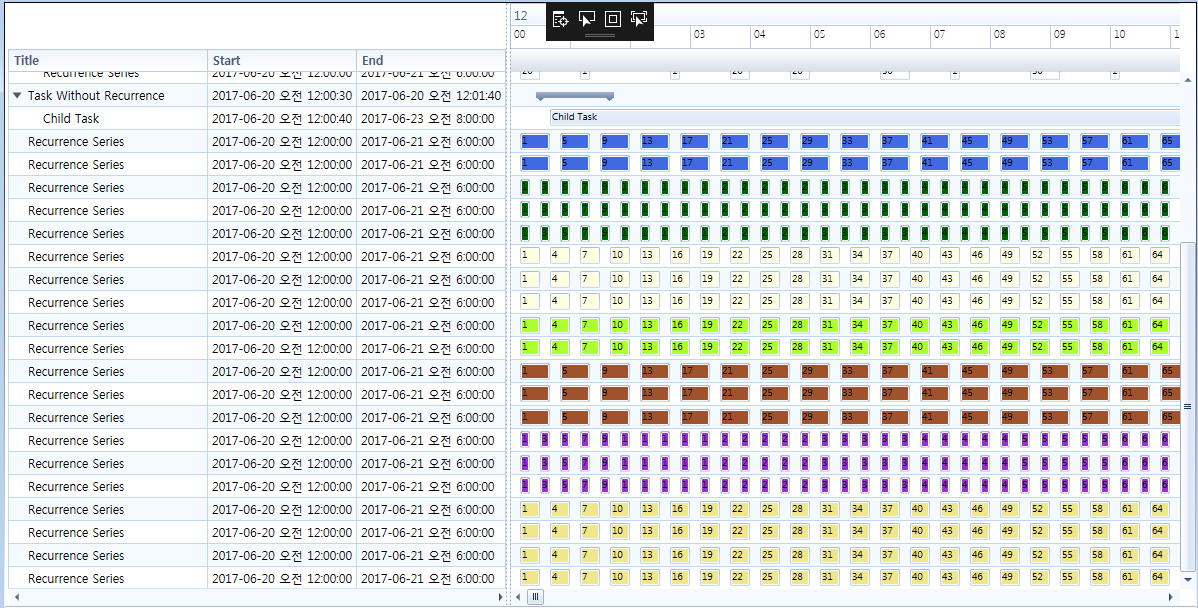Select the Child Task bar in timeline
The height and width of the screenshot is (608, 1198).
pos(865,117)
